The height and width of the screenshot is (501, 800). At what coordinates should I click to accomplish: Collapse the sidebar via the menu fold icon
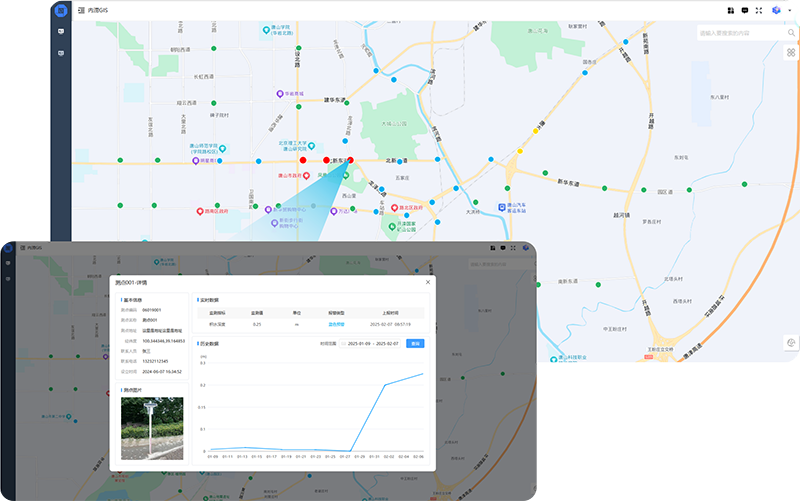click(81, 10)
